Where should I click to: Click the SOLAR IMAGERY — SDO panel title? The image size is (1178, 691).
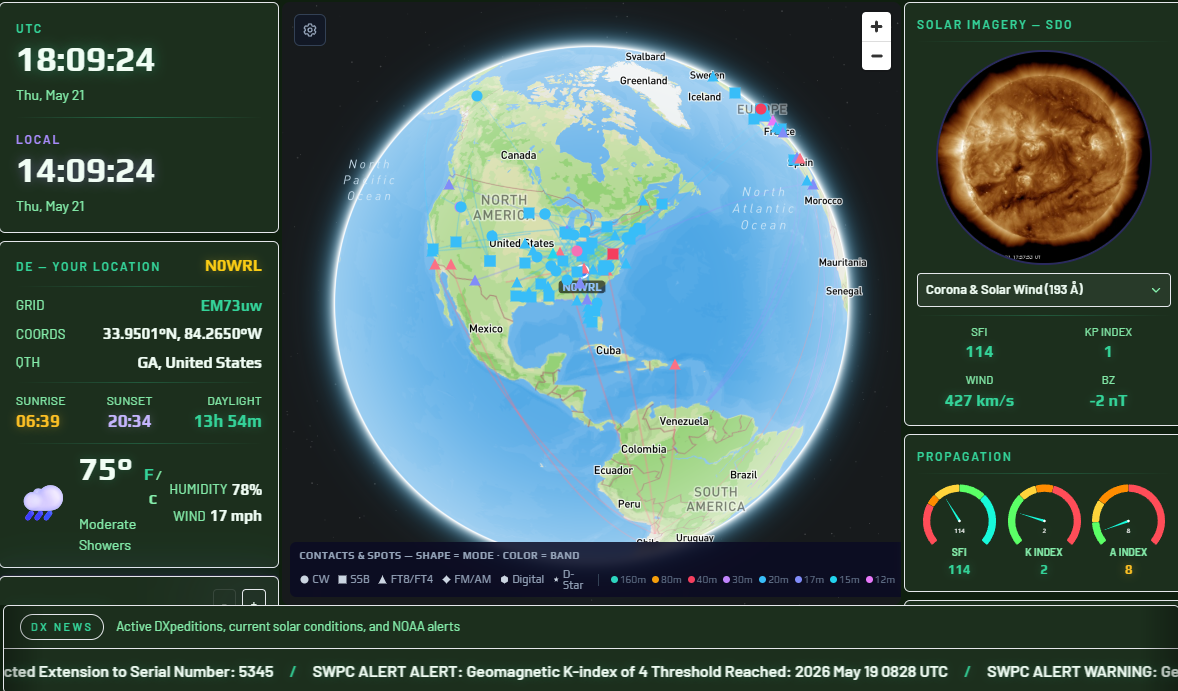(x=994, y=25)
